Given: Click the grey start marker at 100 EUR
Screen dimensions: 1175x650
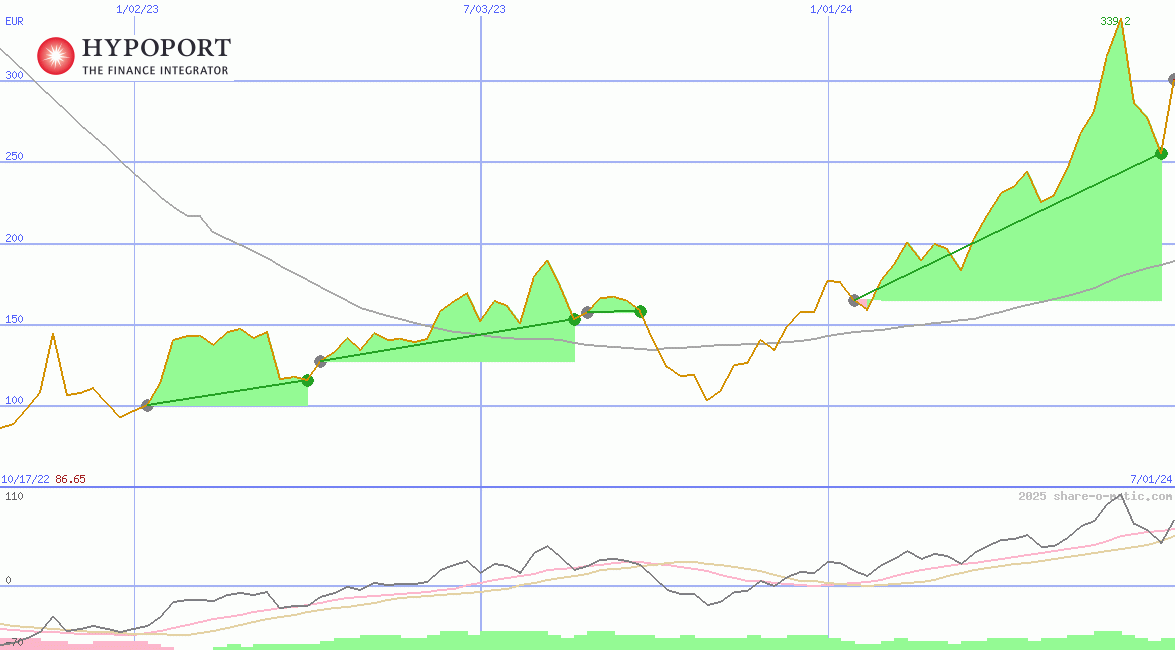Looking at the screenshot, I should tap(147, 405).
